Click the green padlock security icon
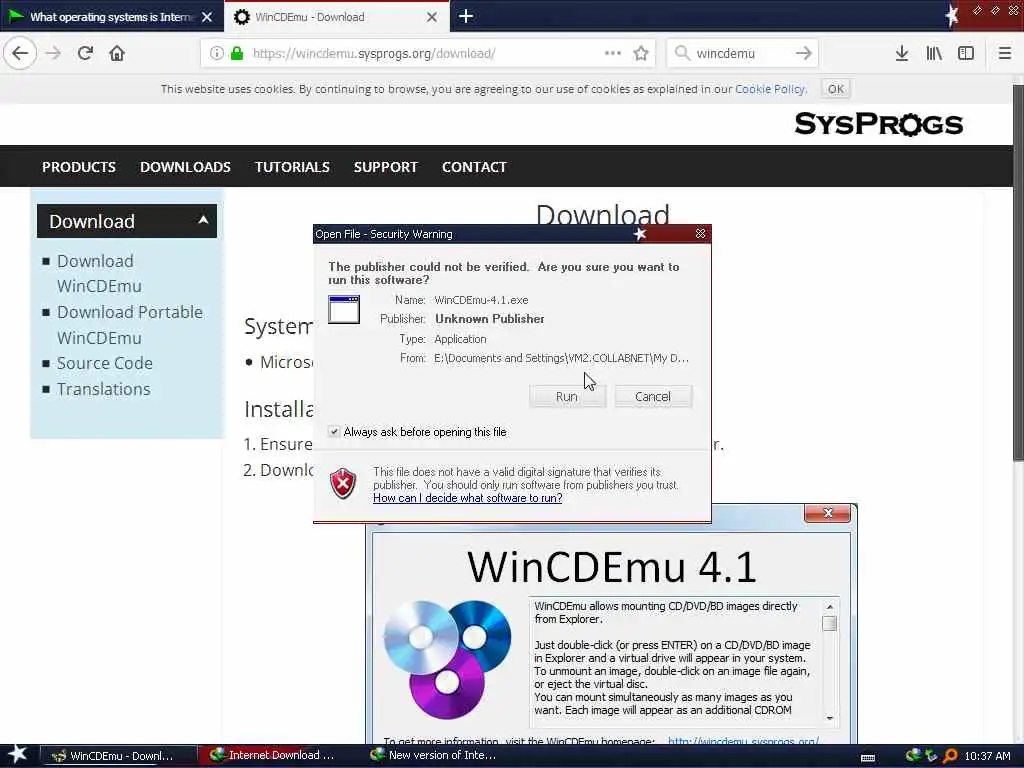The height and width of the screenshot is (768, 1024). [x=237, y=53]
